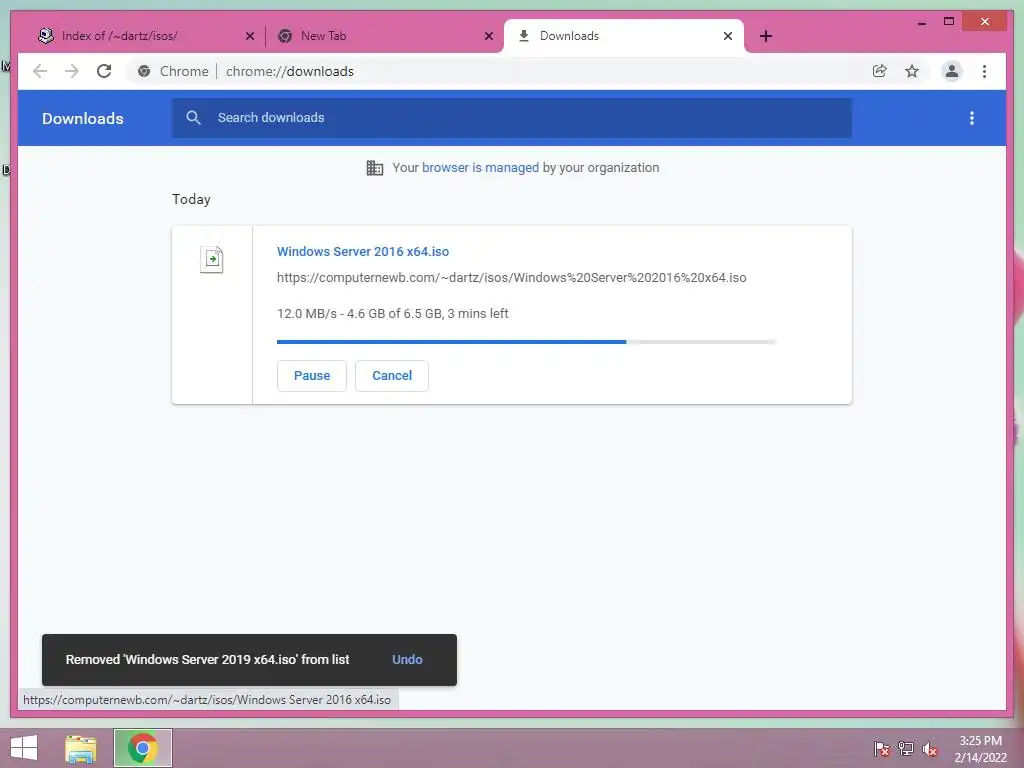Undo removal of Windows Server 2019 x64.iso
The height and width of the screenshot is (768, 1024).
tap(407, 660)
